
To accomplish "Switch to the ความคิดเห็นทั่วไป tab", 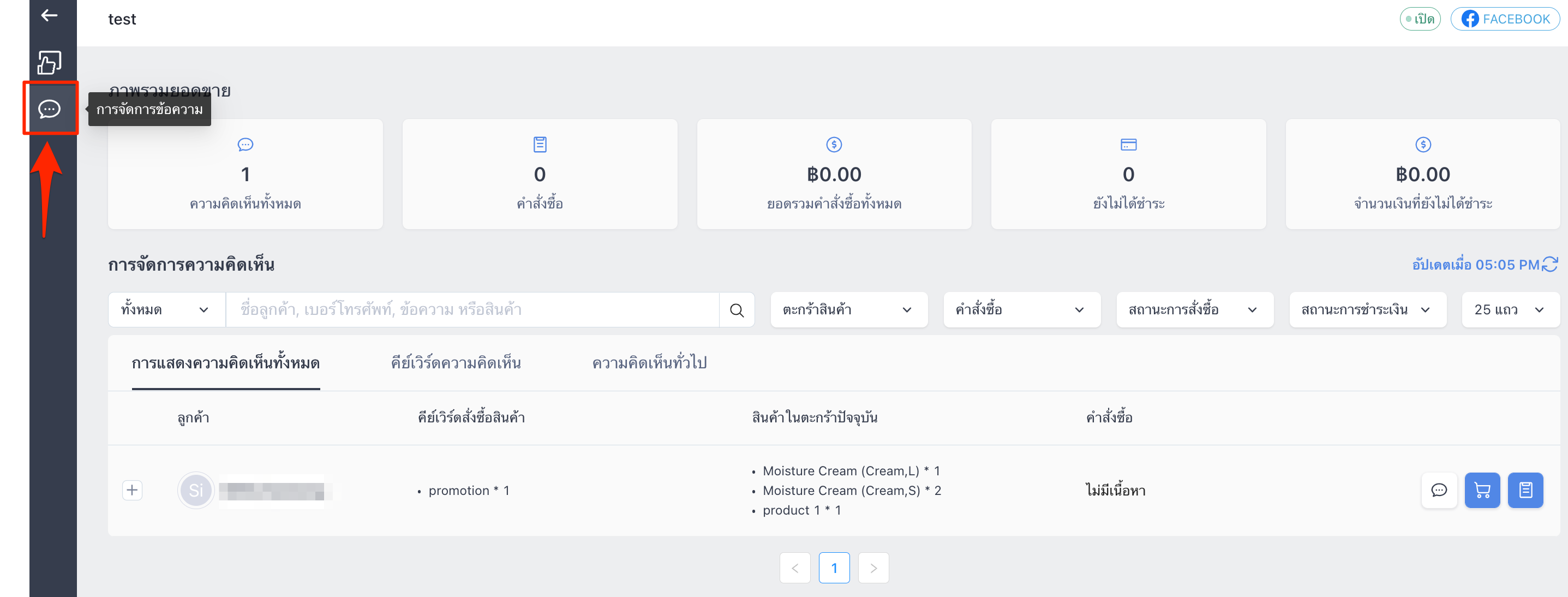I will pyautogui.click(x=649, y=363).
